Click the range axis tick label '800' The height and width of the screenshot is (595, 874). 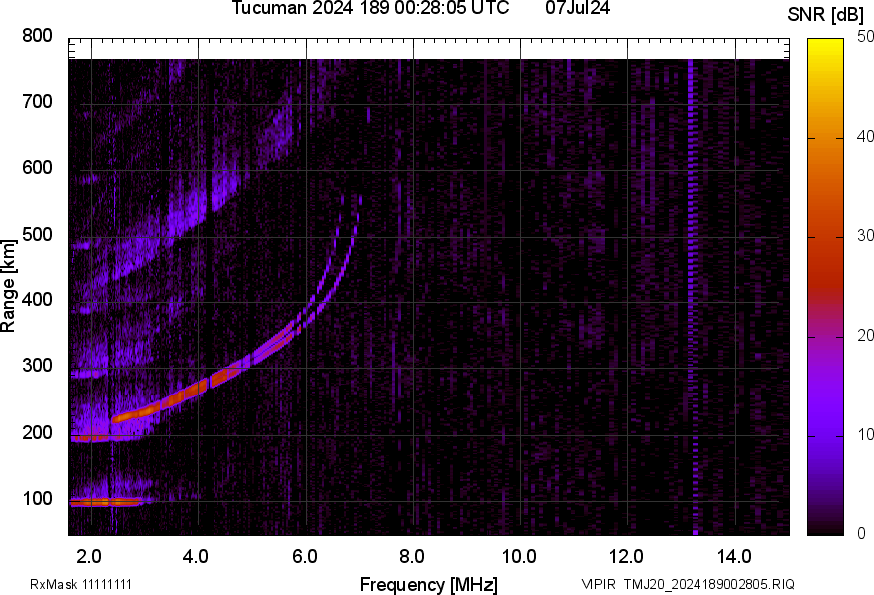pos(37,35)
